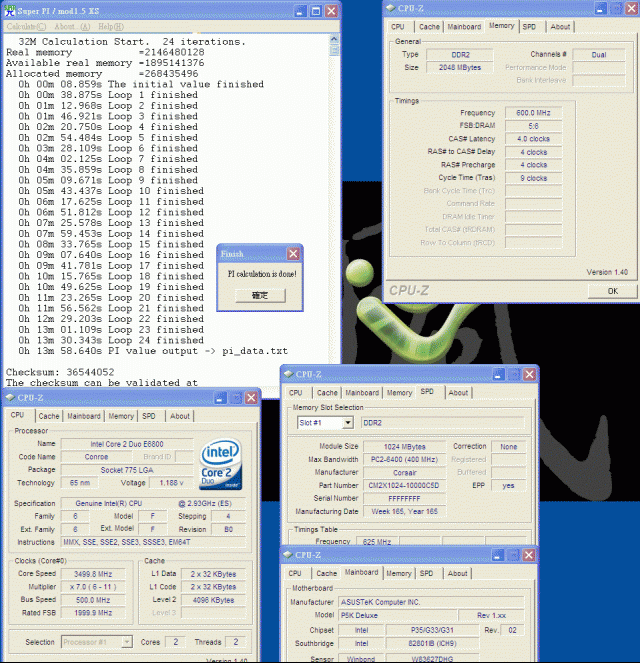Click the Core Speed 3499.8 MHz value
This screenshot has width=640, height=663.
point(93,574)
